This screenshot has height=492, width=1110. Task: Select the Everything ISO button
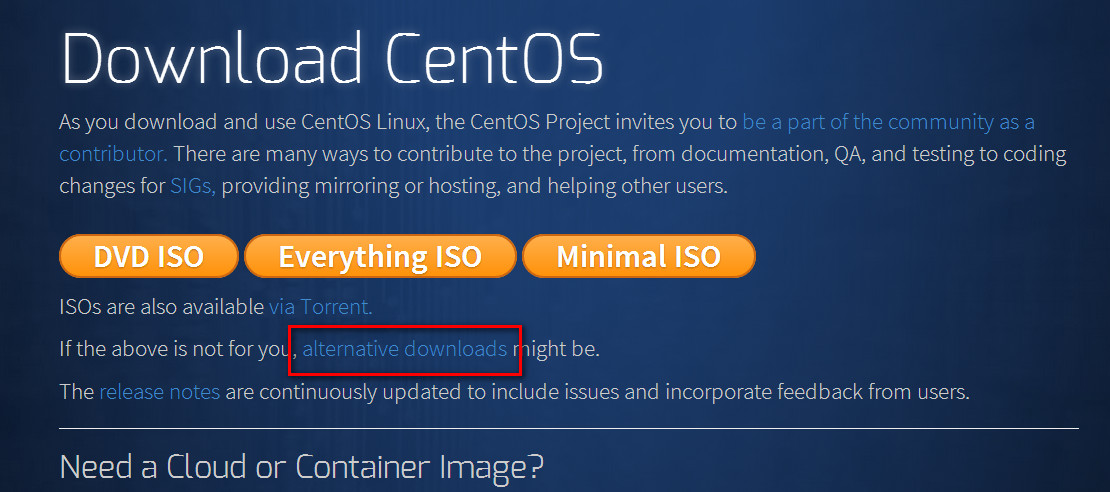pyautogui.click(x=380, y=256)
